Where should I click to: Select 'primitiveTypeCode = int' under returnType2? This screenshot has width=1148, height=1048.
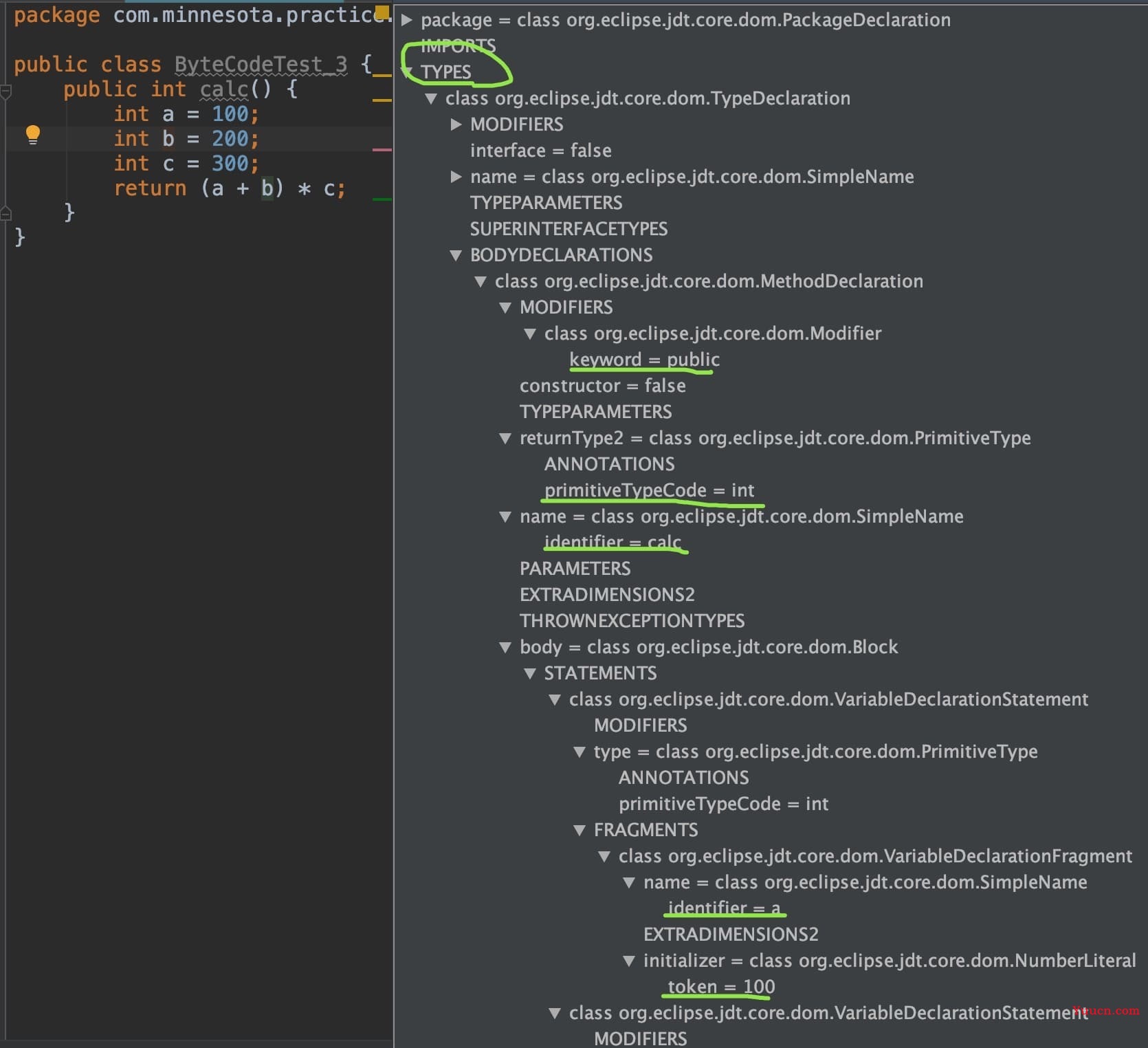click(x=649, y=490)
